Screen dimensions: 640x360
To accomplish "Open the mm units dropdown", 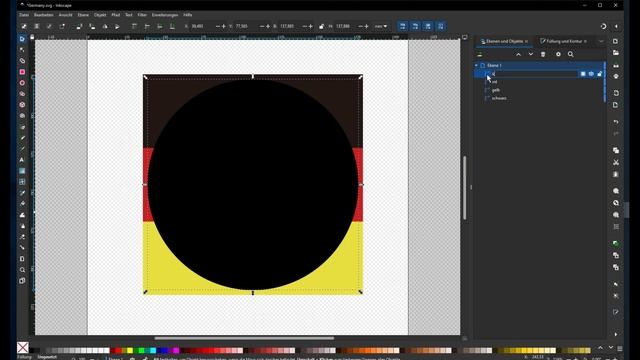I will [380, 26].
